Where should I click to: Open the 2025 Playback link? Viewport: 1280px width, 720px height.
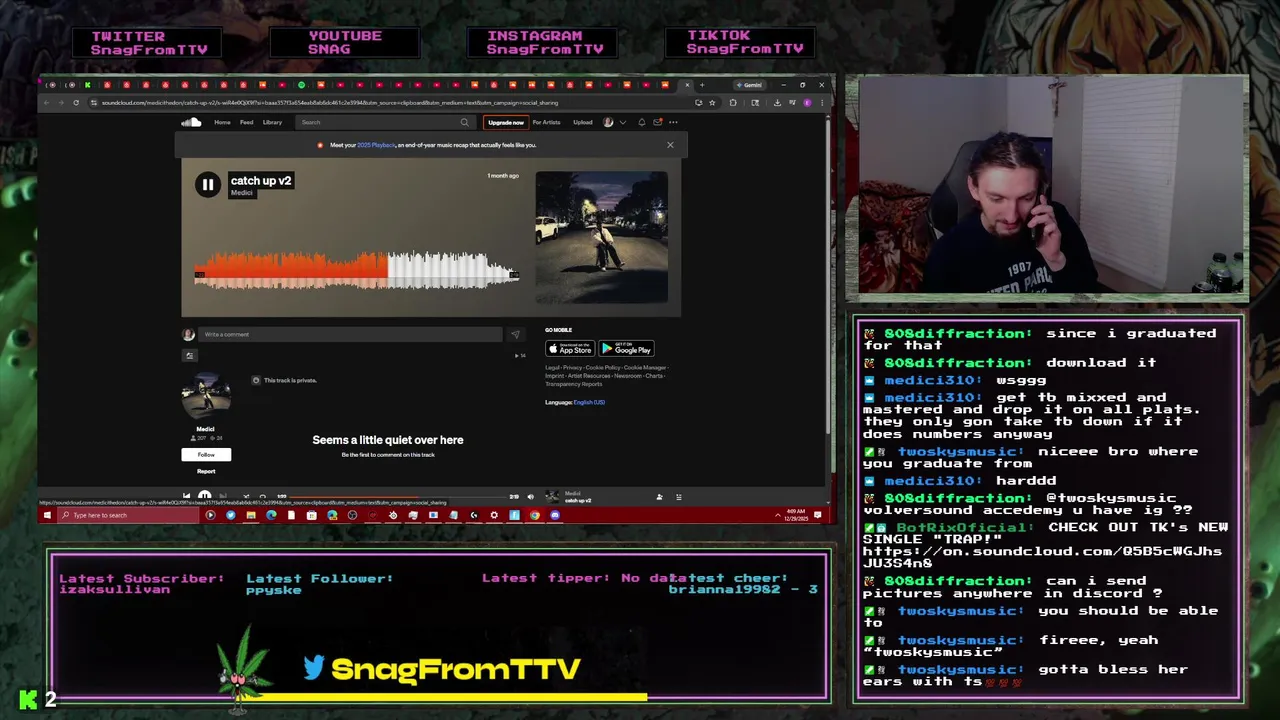[377, 145]
